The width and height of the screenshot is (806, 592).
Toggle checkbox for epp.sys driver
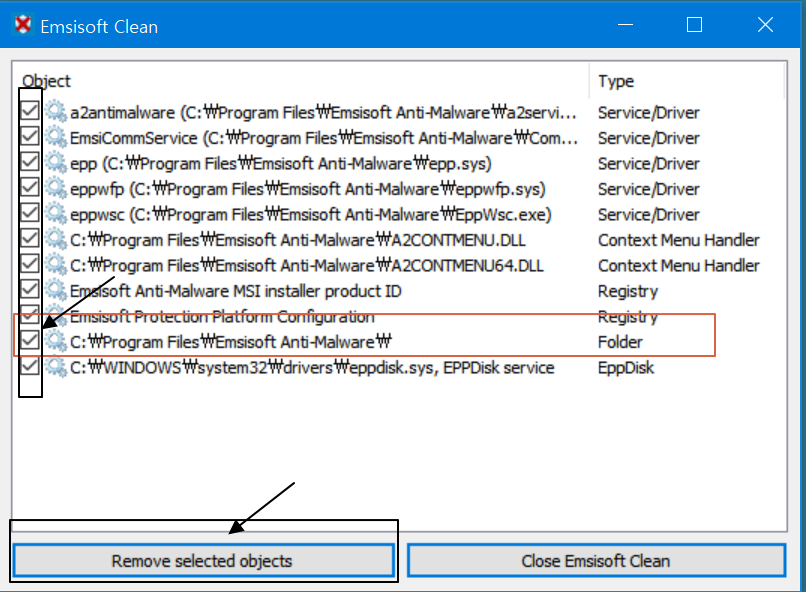30,161
